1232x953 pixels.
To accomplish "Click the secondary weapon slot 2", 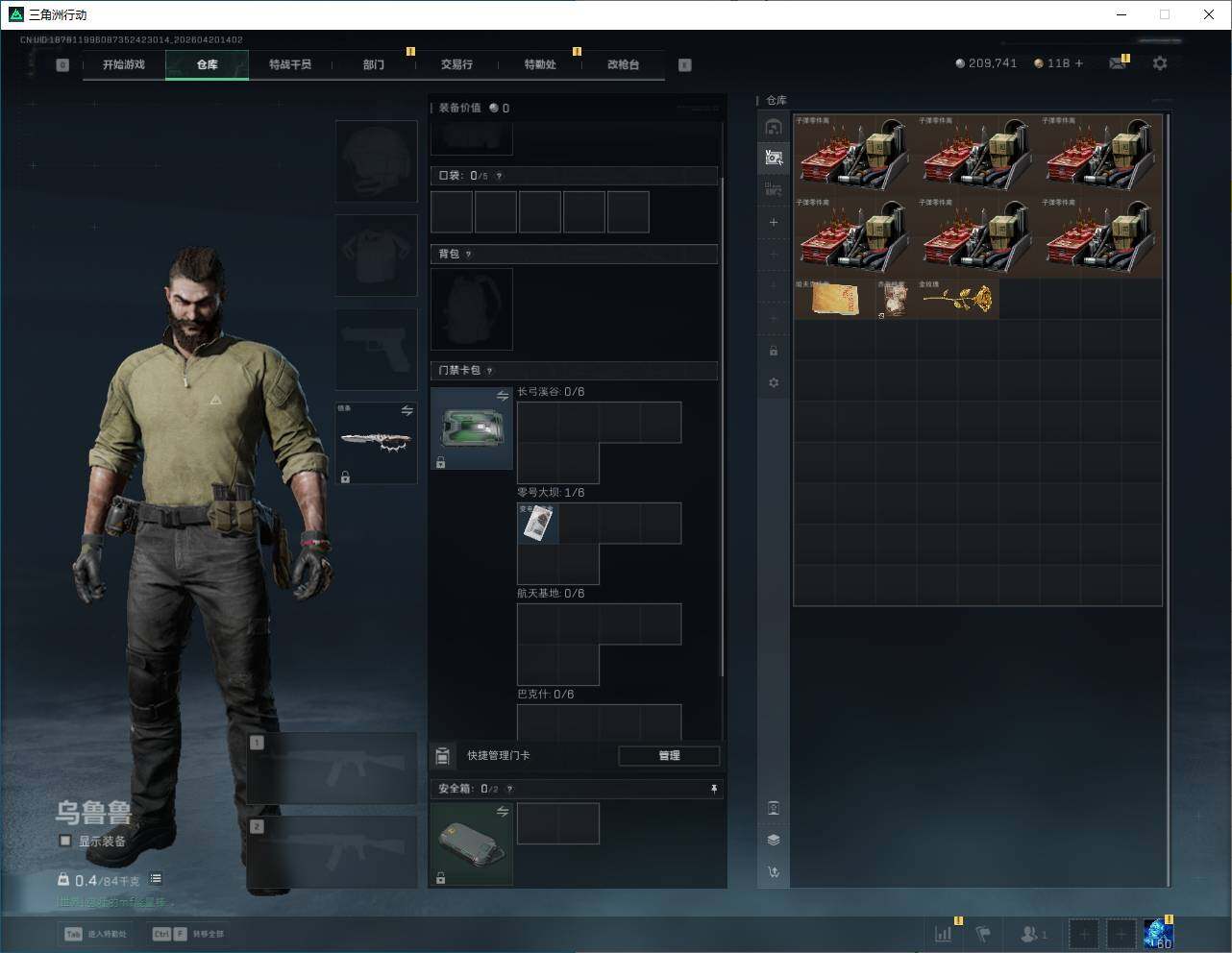I will coord(332,852).
